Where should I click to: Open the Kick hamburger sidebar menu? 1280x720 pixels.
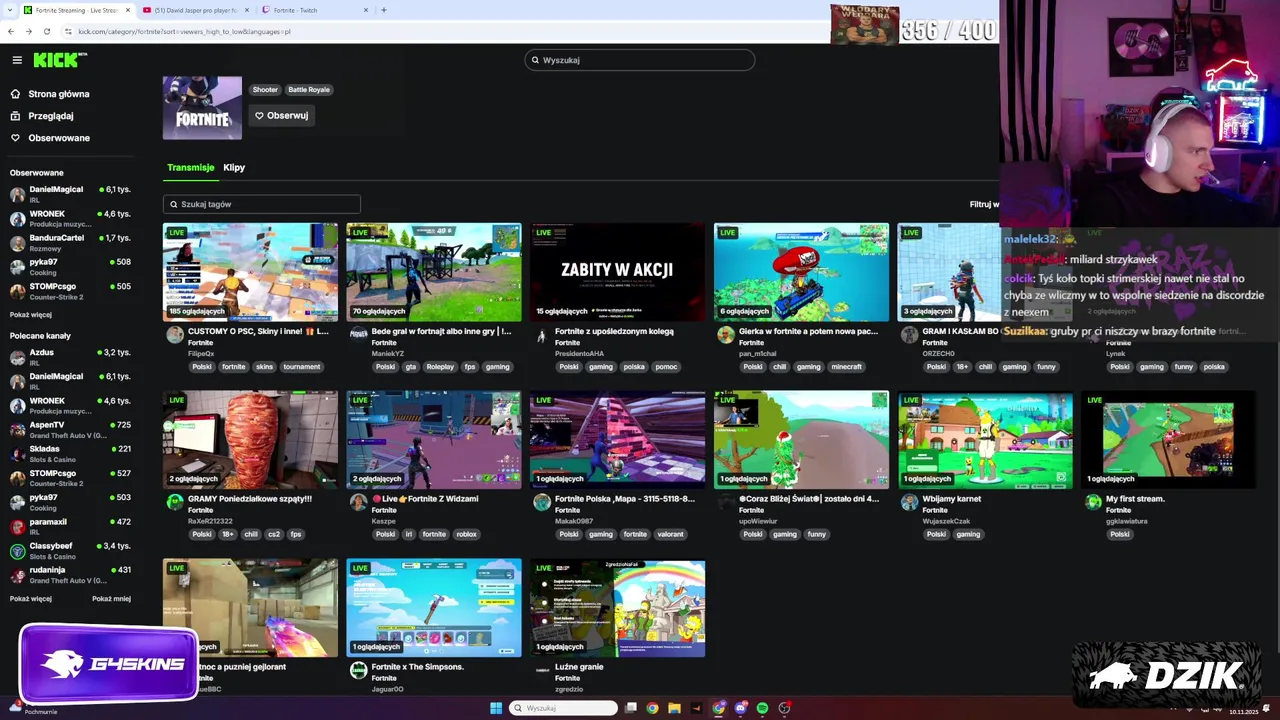[x=17, y=60]
